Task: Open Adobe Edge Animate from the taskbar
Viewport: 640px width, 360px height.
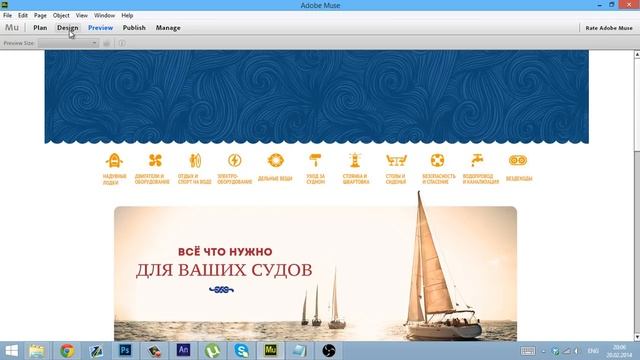Action: [183, 351]
